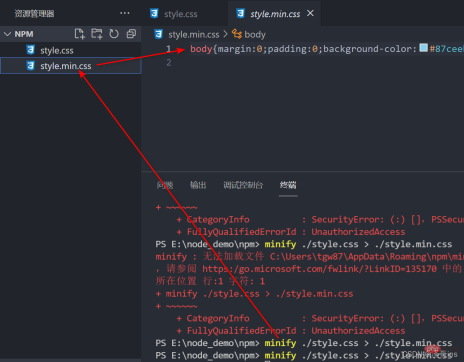
Task: Open the body breadcrumb dropdown
Action: pyautogui.click(x=255, y=34)
